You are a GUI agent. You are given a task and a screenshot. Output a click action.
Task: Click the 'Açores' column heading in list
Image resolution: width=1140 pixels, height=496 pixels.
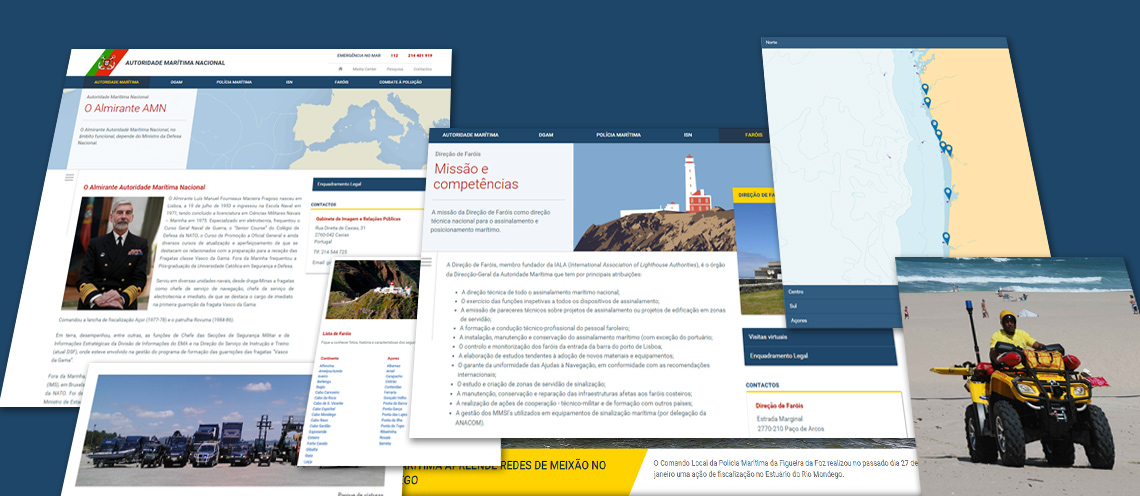[393, 359]
